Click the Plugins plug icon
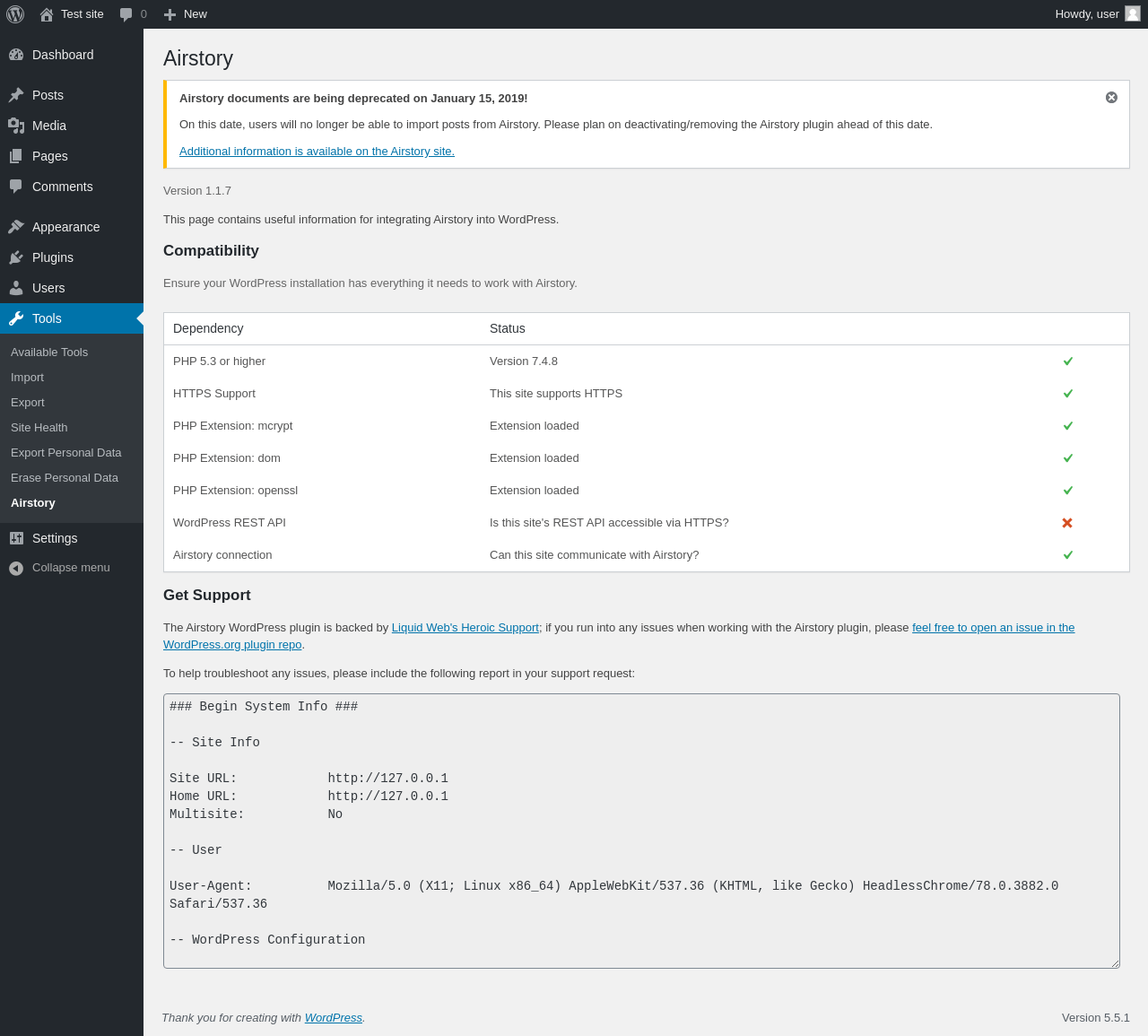The height and width of the screenshot is (1036, 1148). click(16, 257)
